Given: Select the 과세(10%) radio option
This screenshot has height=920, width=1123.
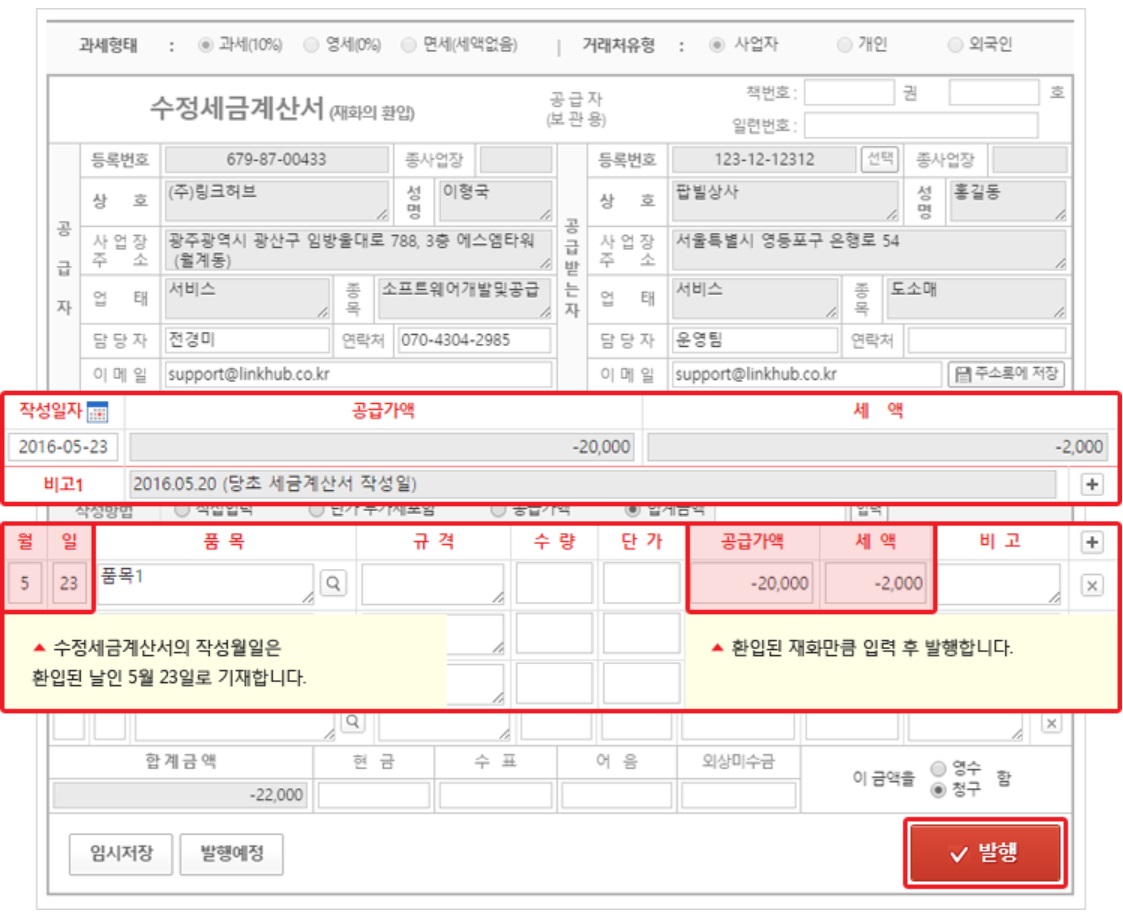Looking at the screenshot, I should click(x=206, y=45).
